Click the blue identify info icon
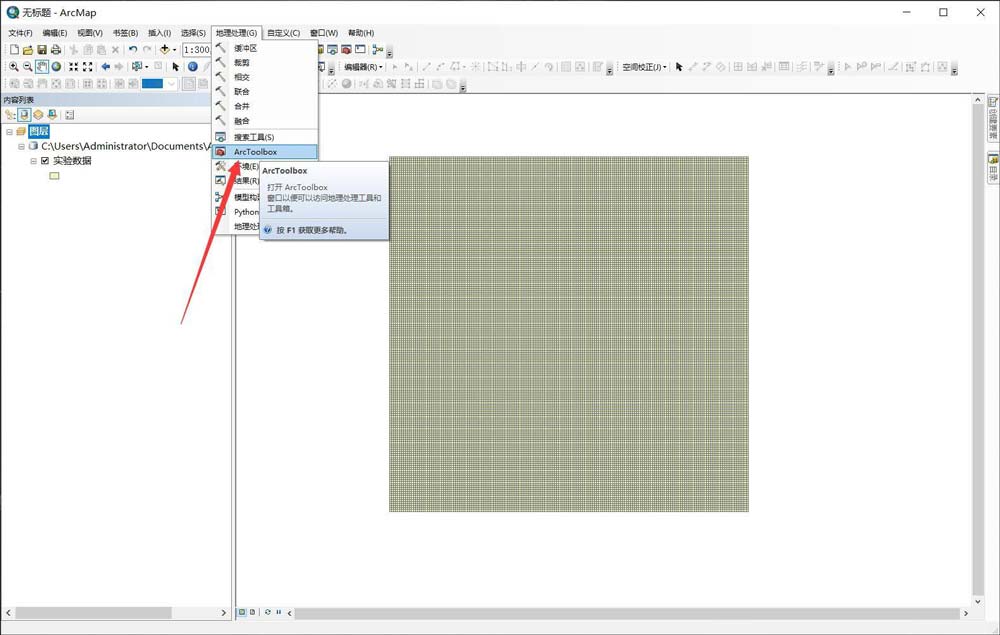 point(193,66)
